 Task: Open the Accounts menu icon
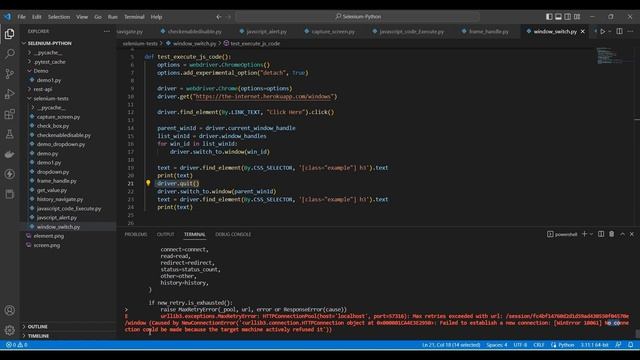coord(9,310)
